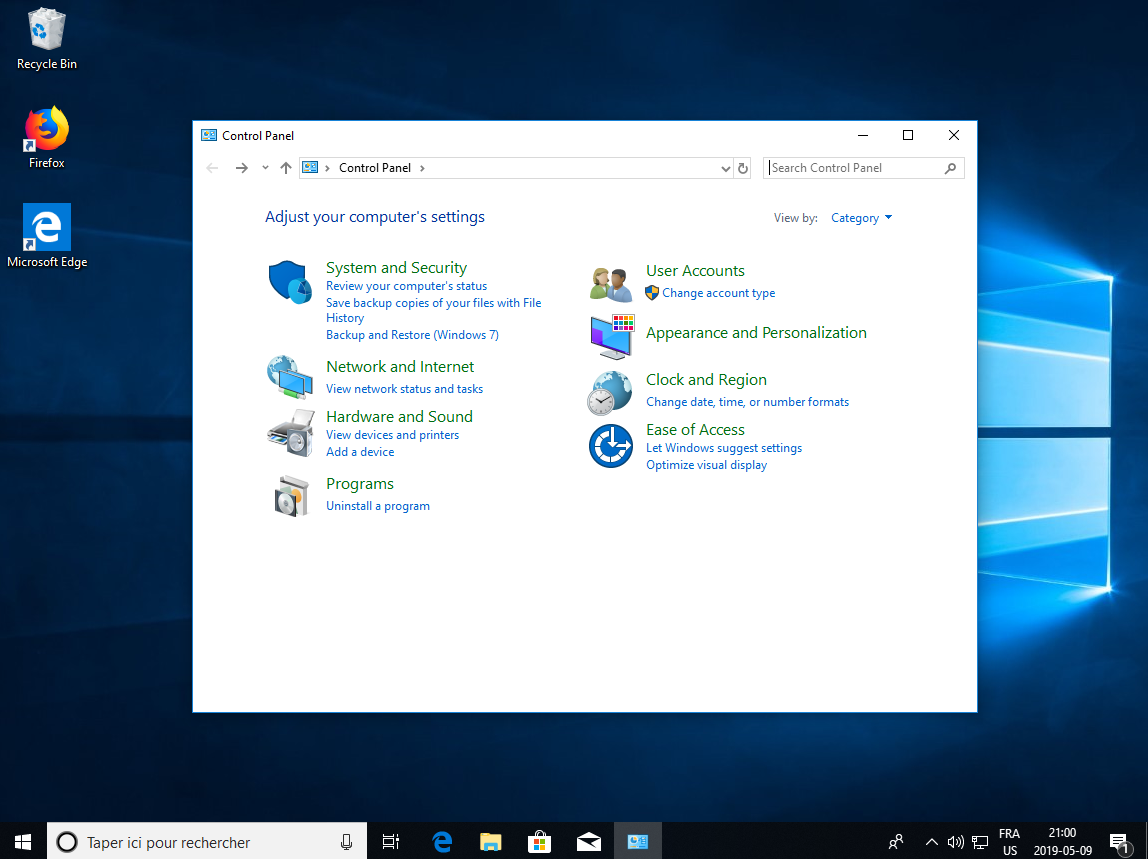Open the address bar history dropdown
The height and width of the screenshot is (859, 1148).
726,168
